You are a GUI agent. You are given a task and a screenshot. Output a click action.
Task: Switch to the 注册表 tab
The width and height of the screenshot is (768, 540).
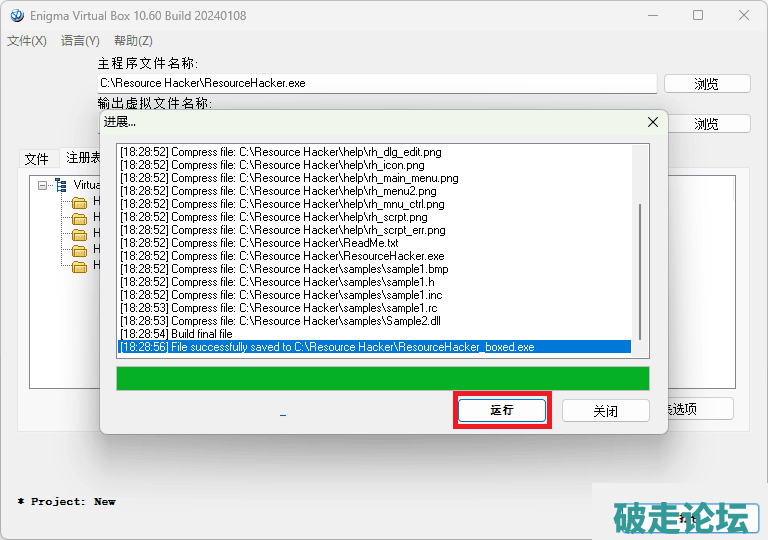[x=82, y=158]
